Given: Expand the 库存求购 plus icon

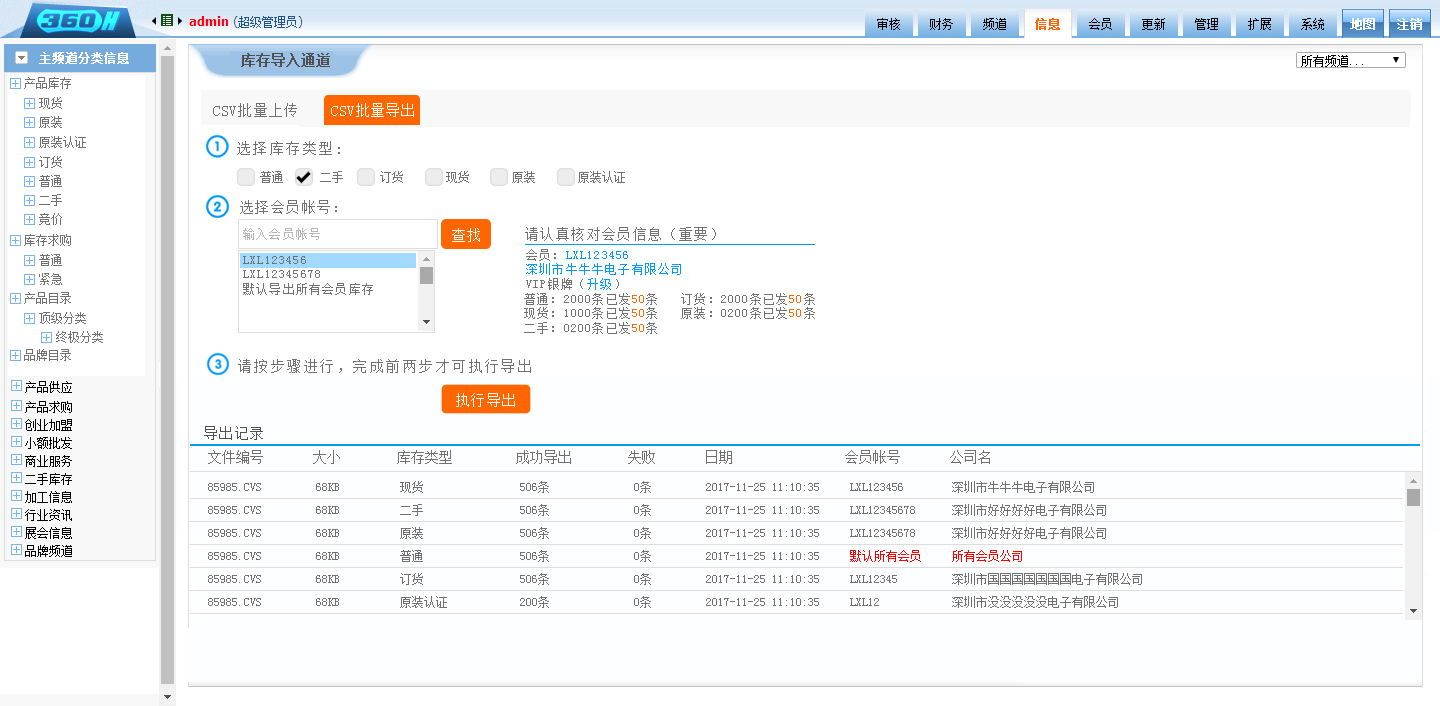Looking at the screenshot, I should click(x=15, y=240).
